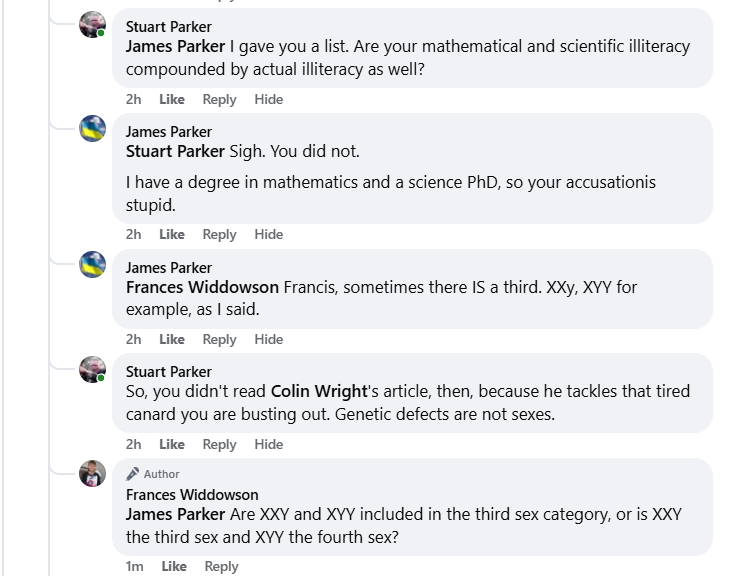Open the Frances Widdowson author name link
Screen dimensions: 750x576
pos(192,494)
